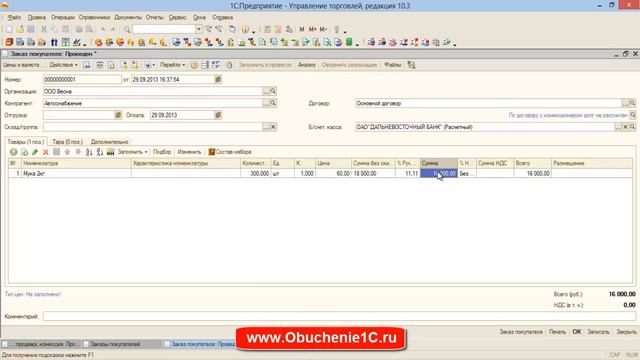Screen dimensions: 640x360
Task: Open file with folder icon in main toolbar
Action: 20,29
